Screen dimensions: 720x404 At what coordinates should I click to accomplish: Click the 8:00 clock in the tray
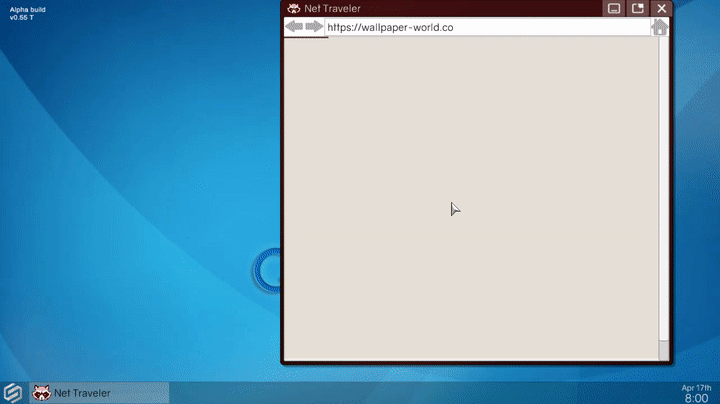point(696,398)
